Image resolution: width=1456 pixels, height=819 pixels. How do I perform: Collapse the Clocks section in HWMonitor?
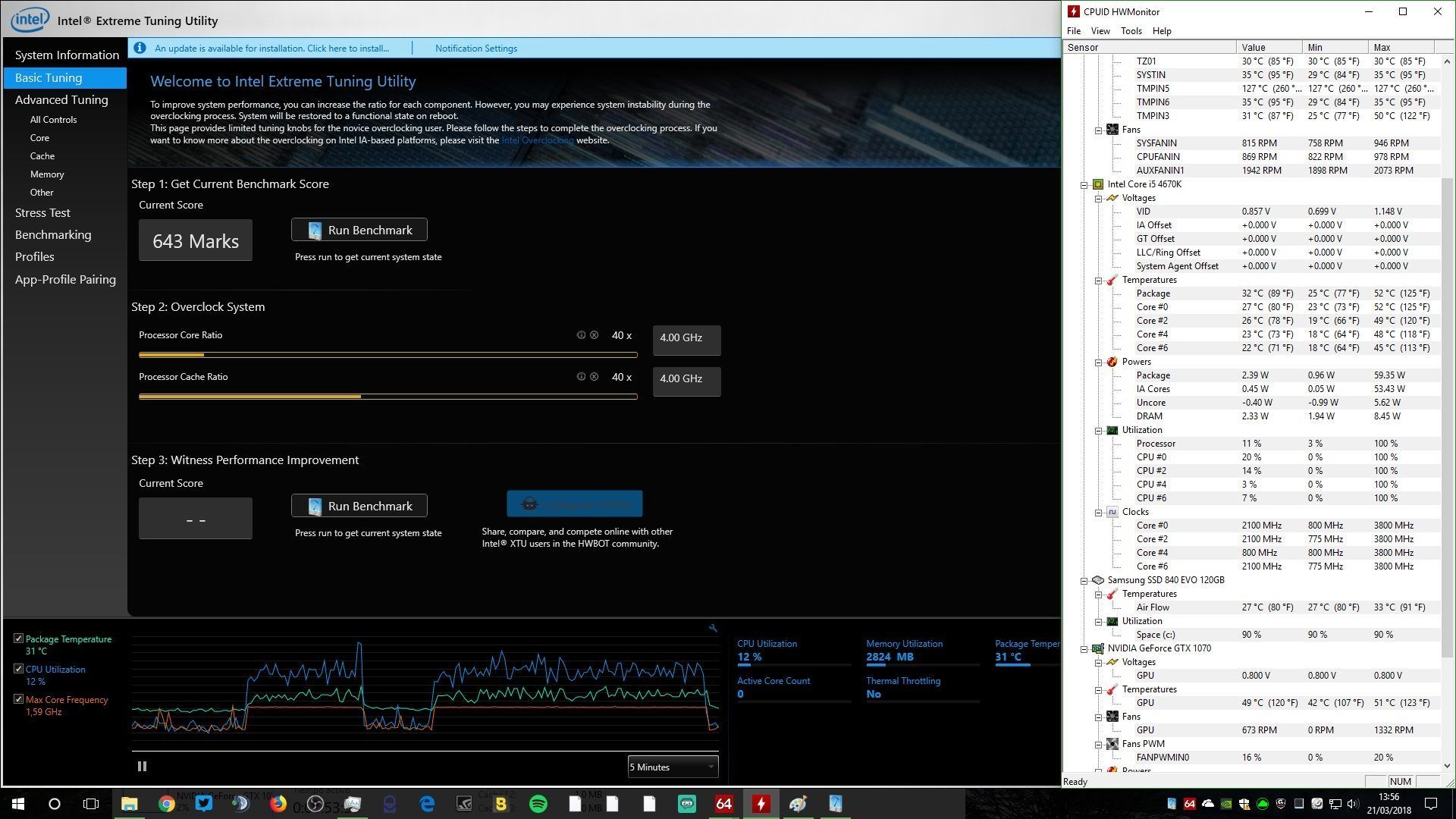click(1098, 513)
